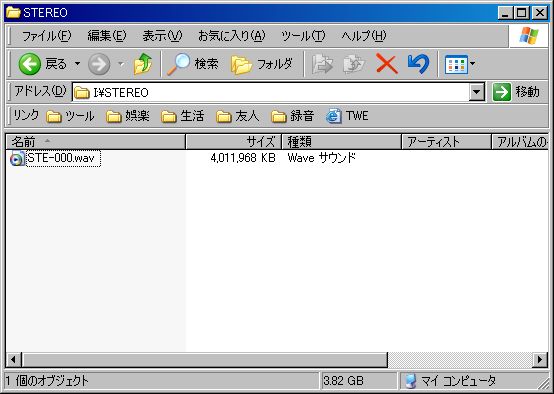Image resolution: width=554 pixels, height=394 pixels.
Task: Click the Wave サウンド type cell
Action: (x=322, y=158)
